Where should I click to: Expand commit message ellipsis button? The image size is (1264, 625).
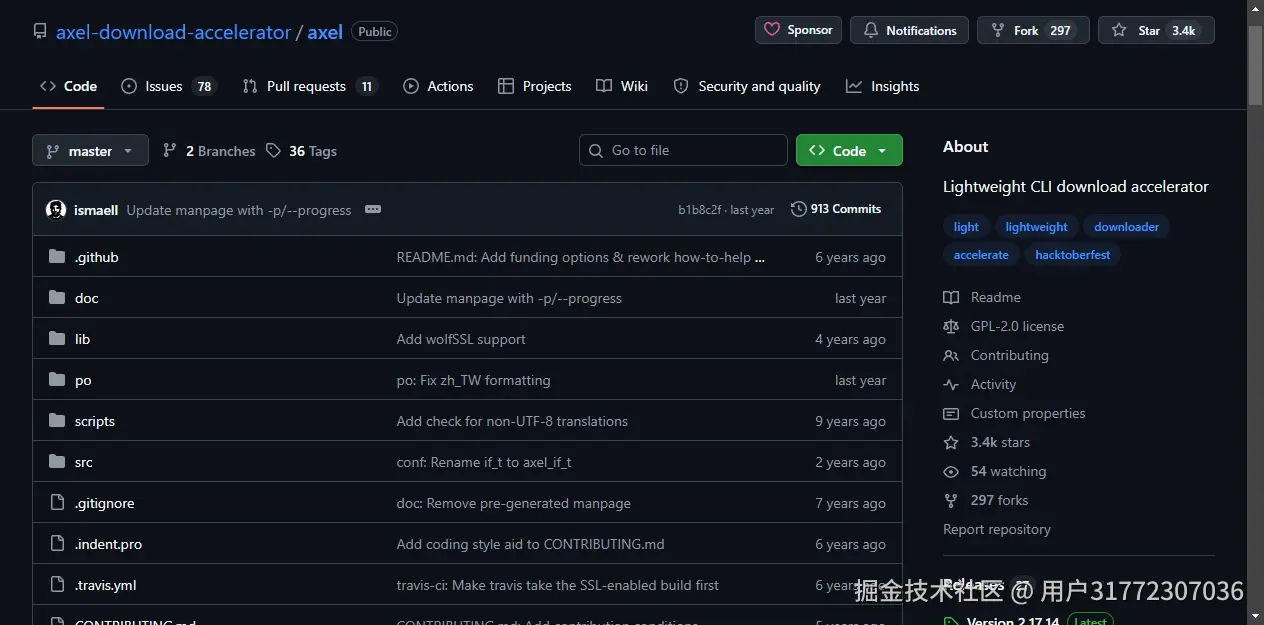pos(373,209)
